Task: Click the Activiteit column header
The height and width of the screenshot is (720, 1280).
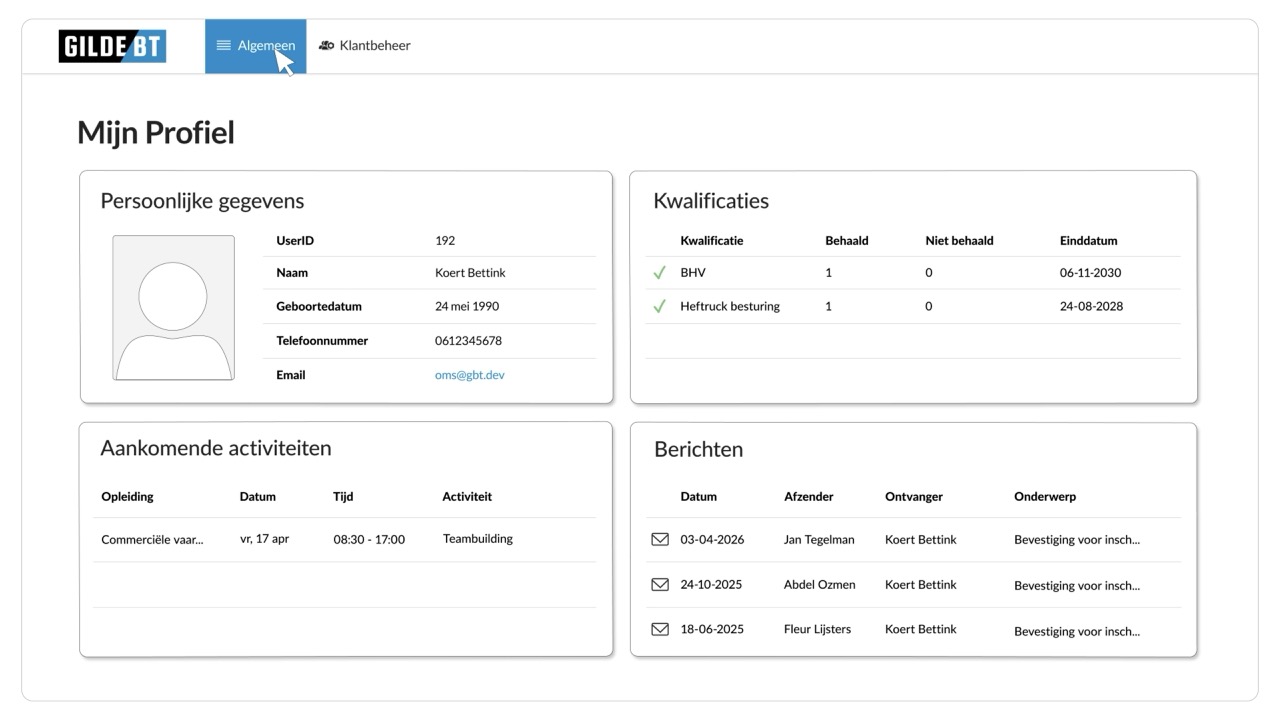Action: click(467, 497)
